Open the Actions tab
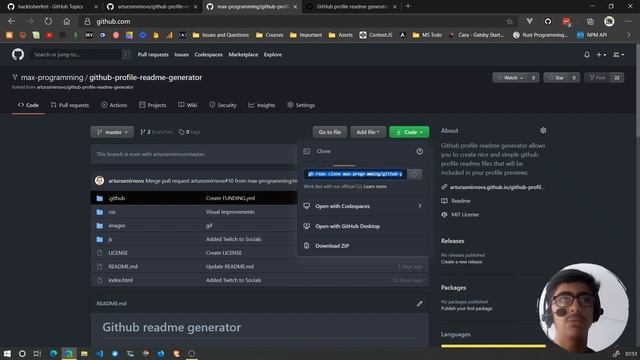 pos(114,105)
